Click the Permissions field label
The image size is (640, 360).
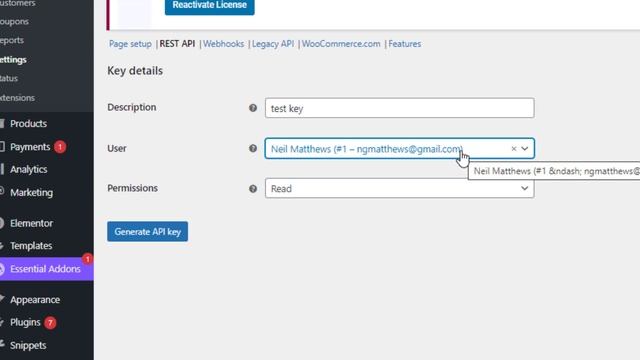pyautogui.click(x=133, y=188)
